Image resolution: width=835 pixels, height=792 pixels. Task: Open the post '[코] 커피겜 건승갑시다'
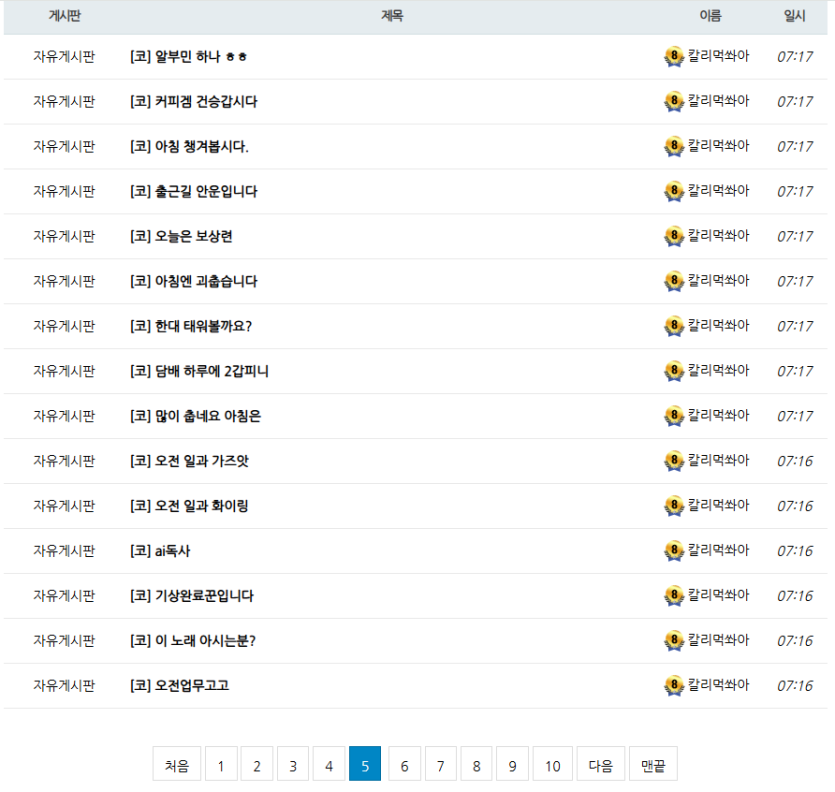tap(194, 101)
